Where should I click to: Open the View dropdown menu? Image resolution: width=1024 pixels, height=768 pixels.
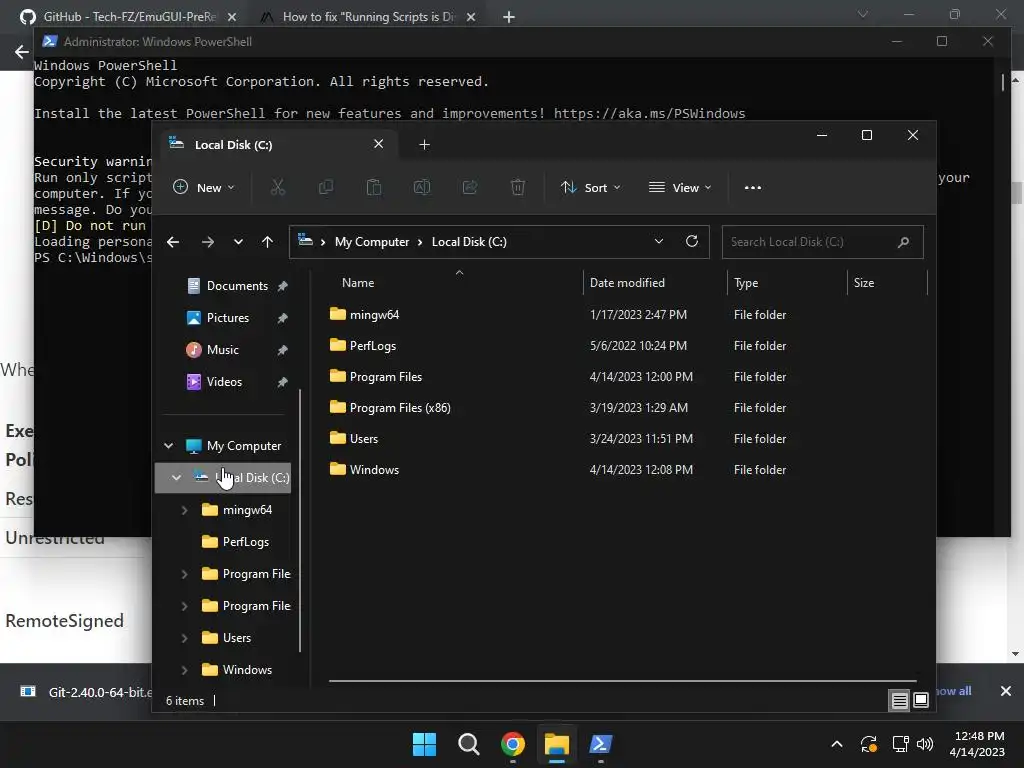(x=680, y=187)
